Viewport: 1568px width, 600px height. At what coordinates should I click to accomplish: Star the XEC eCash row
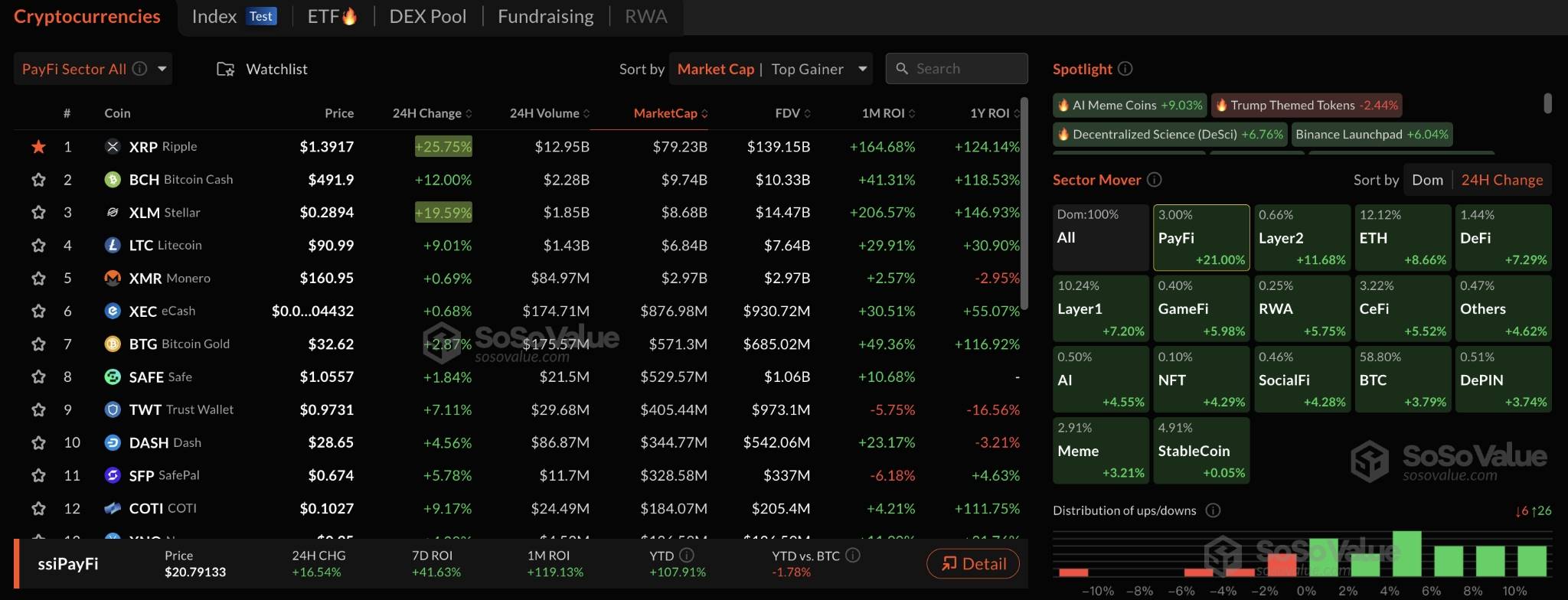38,311
